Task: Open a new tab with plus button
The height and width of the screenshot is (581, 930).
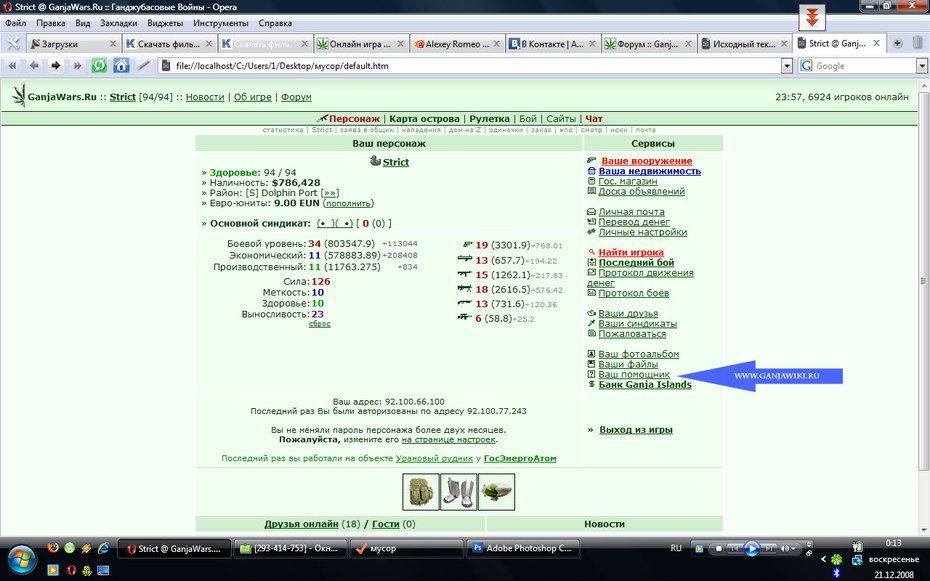Action: 897,43
